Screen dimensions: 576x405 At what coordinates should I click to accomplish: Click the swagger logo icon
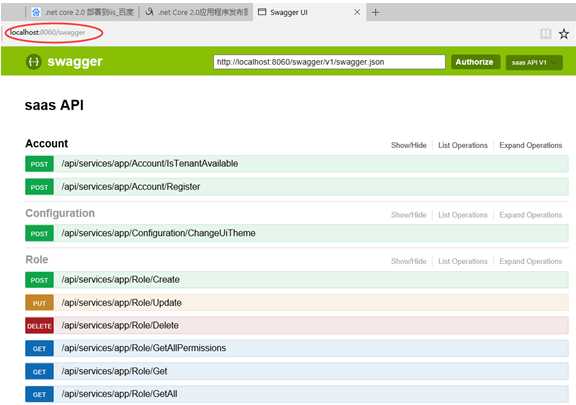point(33,62)
